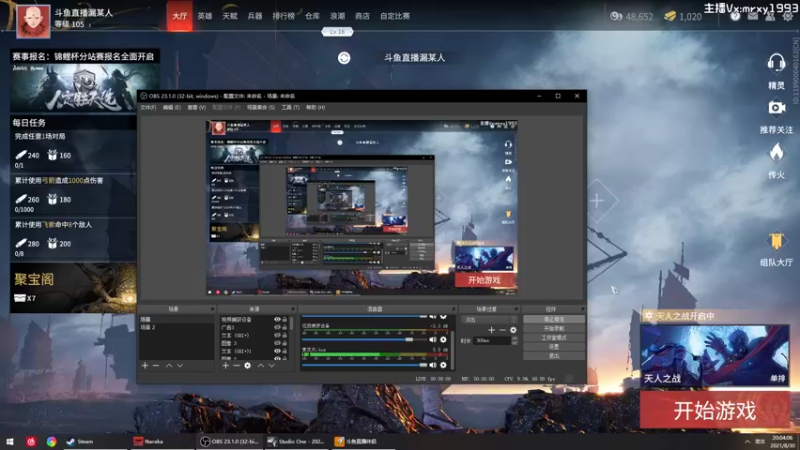Click the red 开始游戏 button in game
Image resolution: width=800 pixels, height=450 pixels.
point(714,410)
